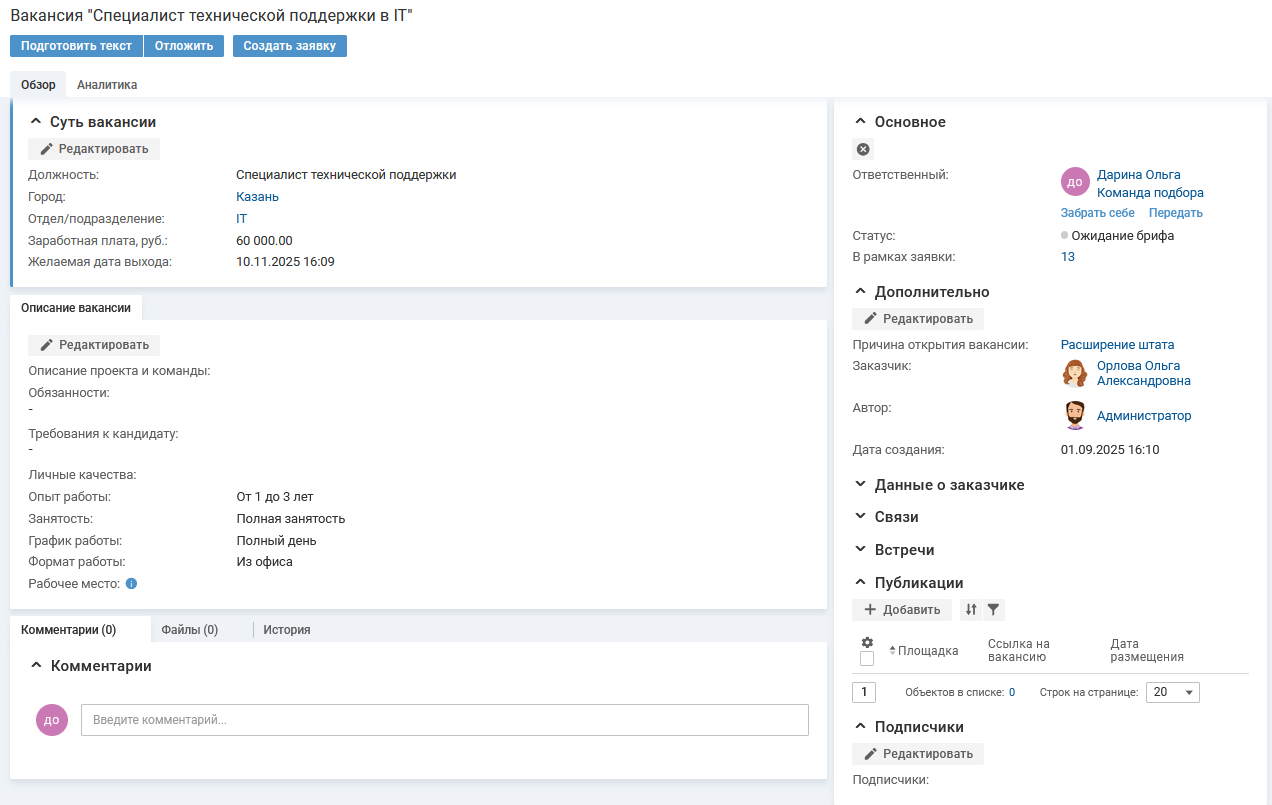Click the Администратор avatar icon

click(1075, 415)
